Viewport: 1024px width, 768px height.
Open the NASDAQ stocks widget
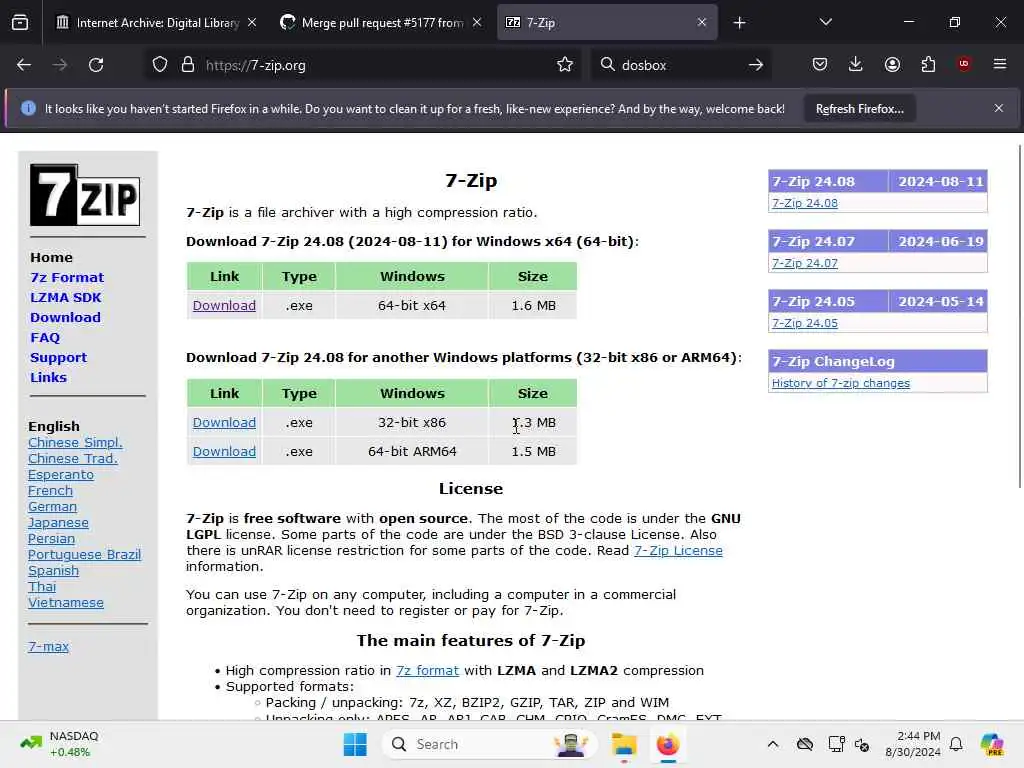(x=60, y=744)
